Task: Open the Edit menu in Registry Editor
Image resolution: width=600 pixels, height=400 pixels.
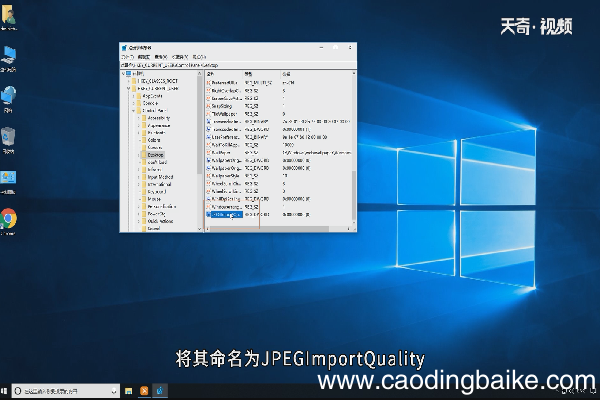Action: point(144,57)
